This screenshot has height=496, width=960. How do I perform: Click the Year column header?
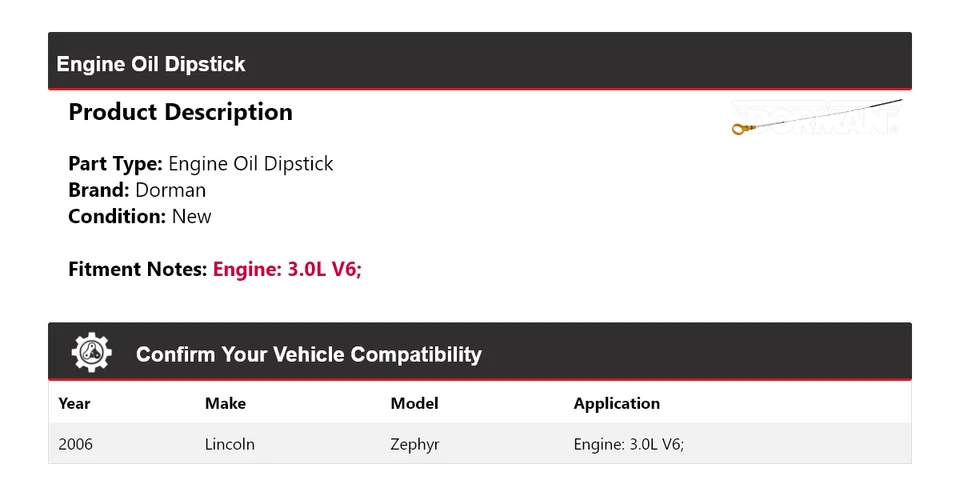[x=74, y=403]
